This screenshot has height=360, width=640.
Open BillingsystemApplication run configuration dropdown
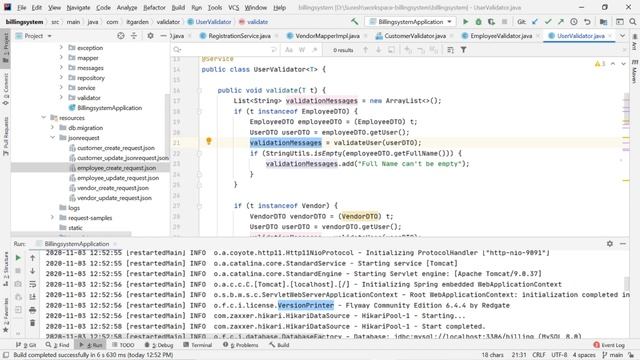(x=411, y=22)
